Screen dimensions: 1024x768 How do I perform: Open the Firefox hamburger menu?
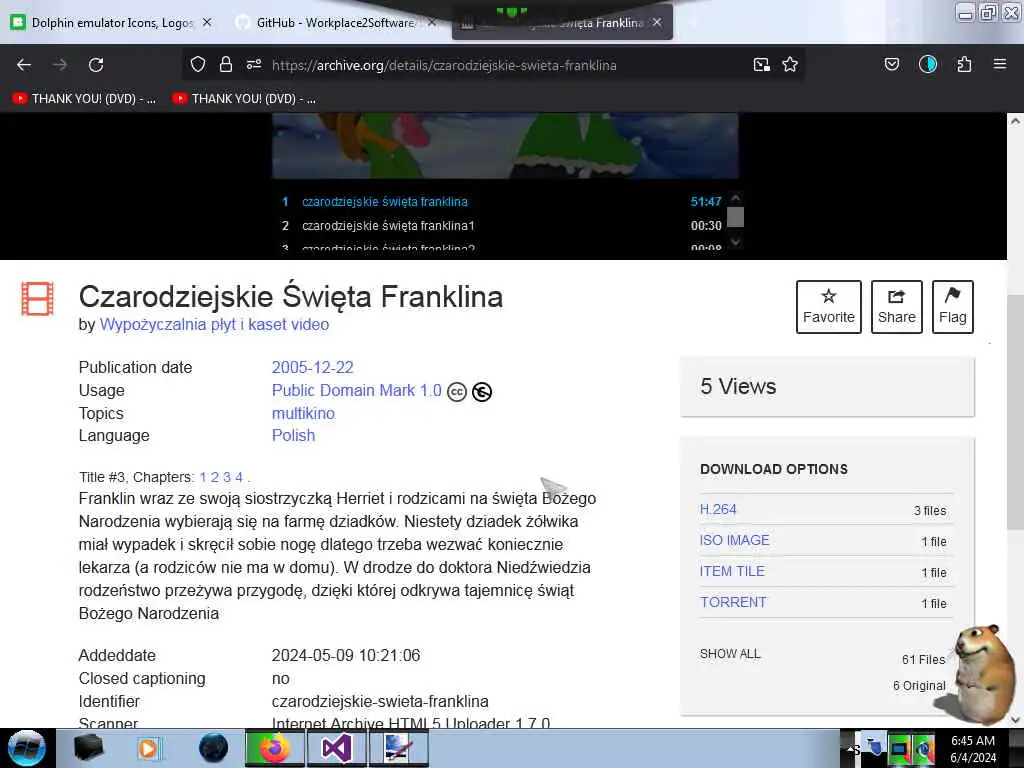pos(1000,64)
